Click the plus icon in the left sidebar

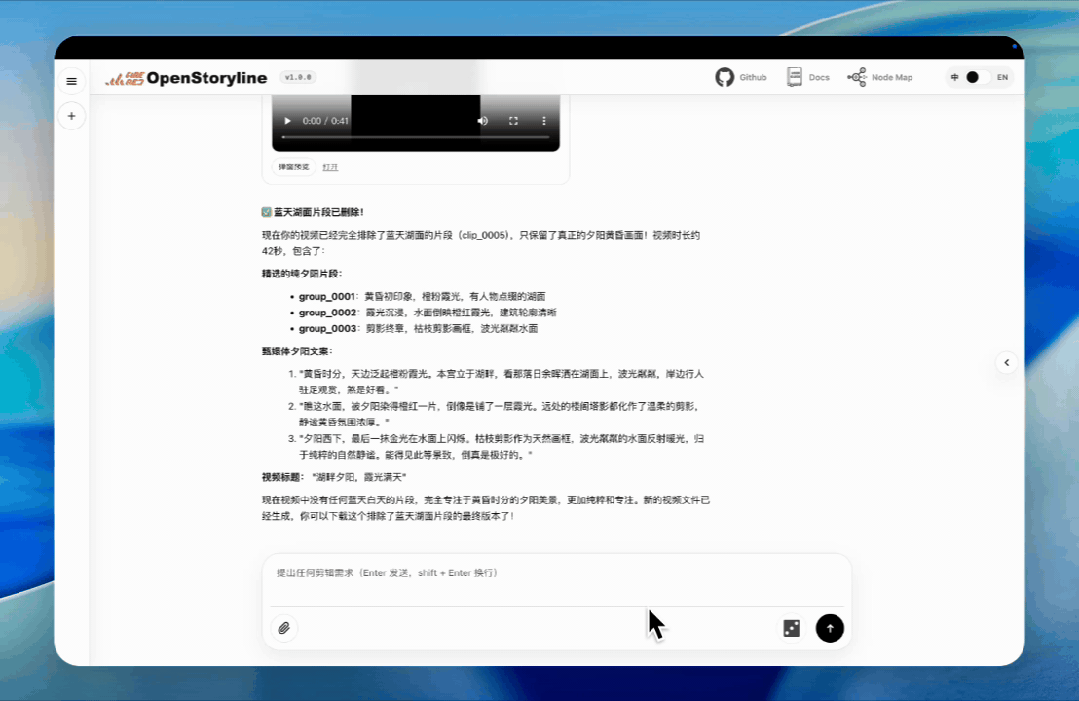71,116
